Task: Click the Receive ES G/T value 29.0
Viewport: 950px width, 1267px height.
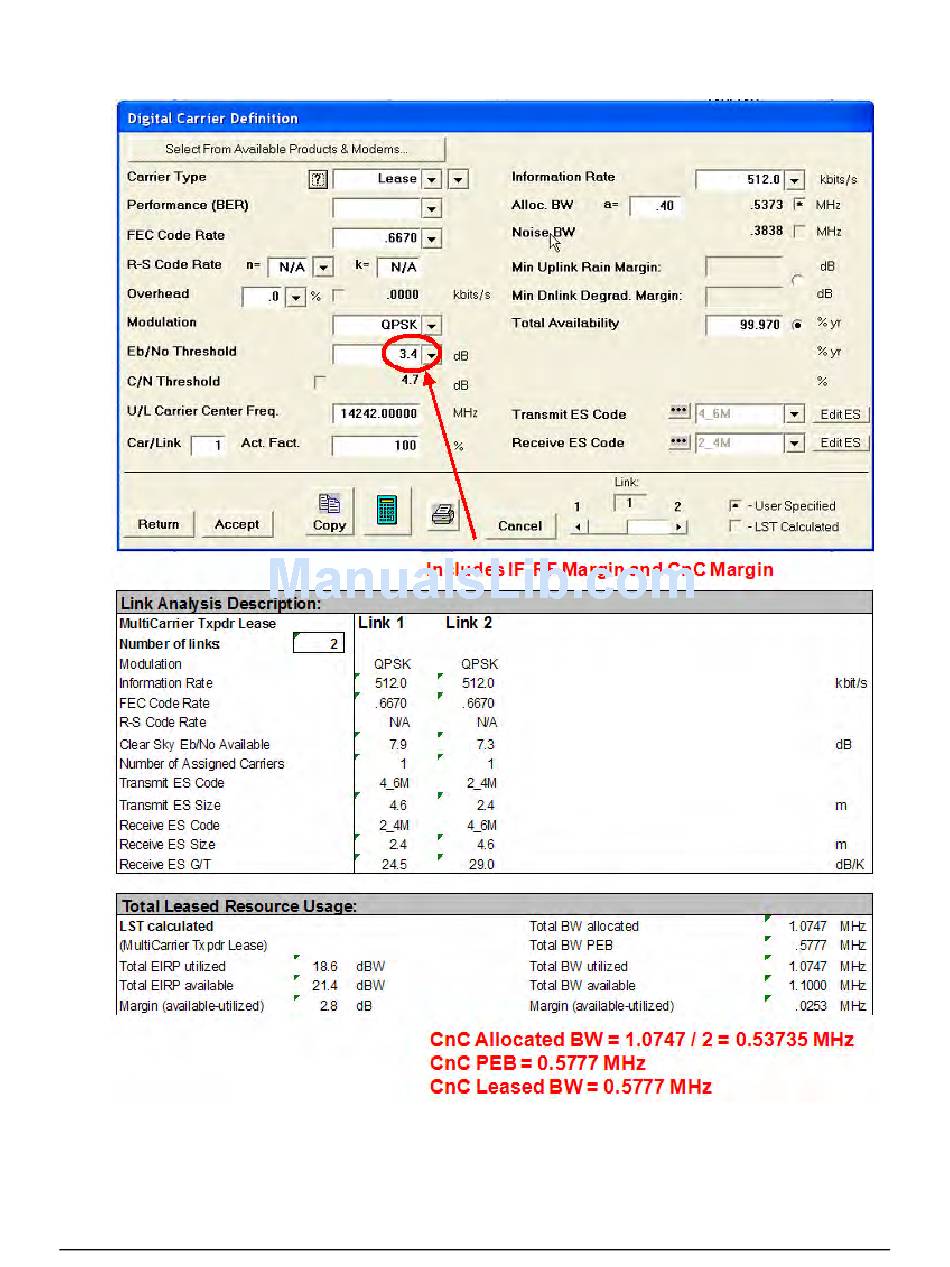Action: (x=481, y=864)
